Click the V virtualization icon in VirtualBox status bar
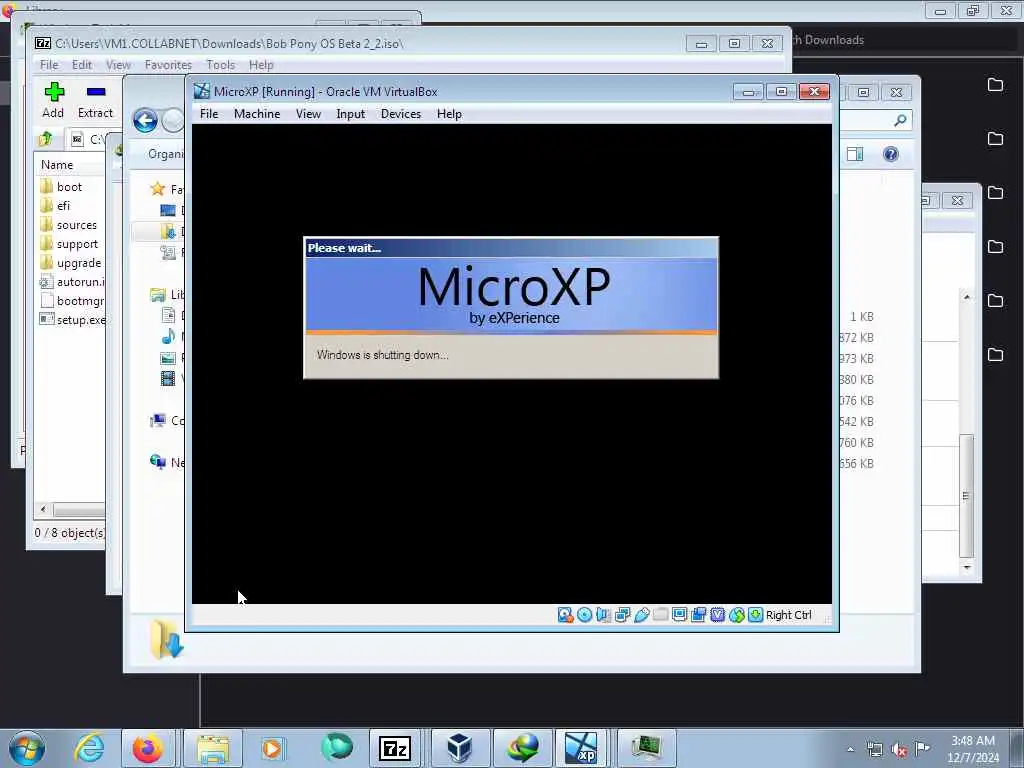Viewport: 1024px width, 768px height. click(717, 615)
